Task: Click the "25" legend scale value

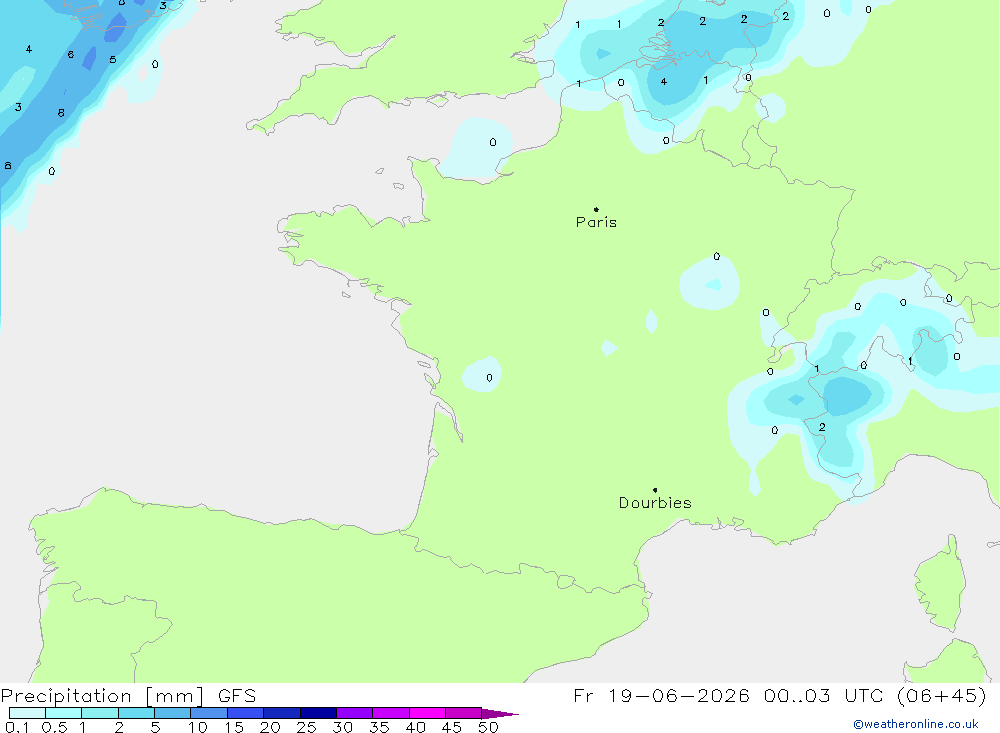Action: pos(306,727)
